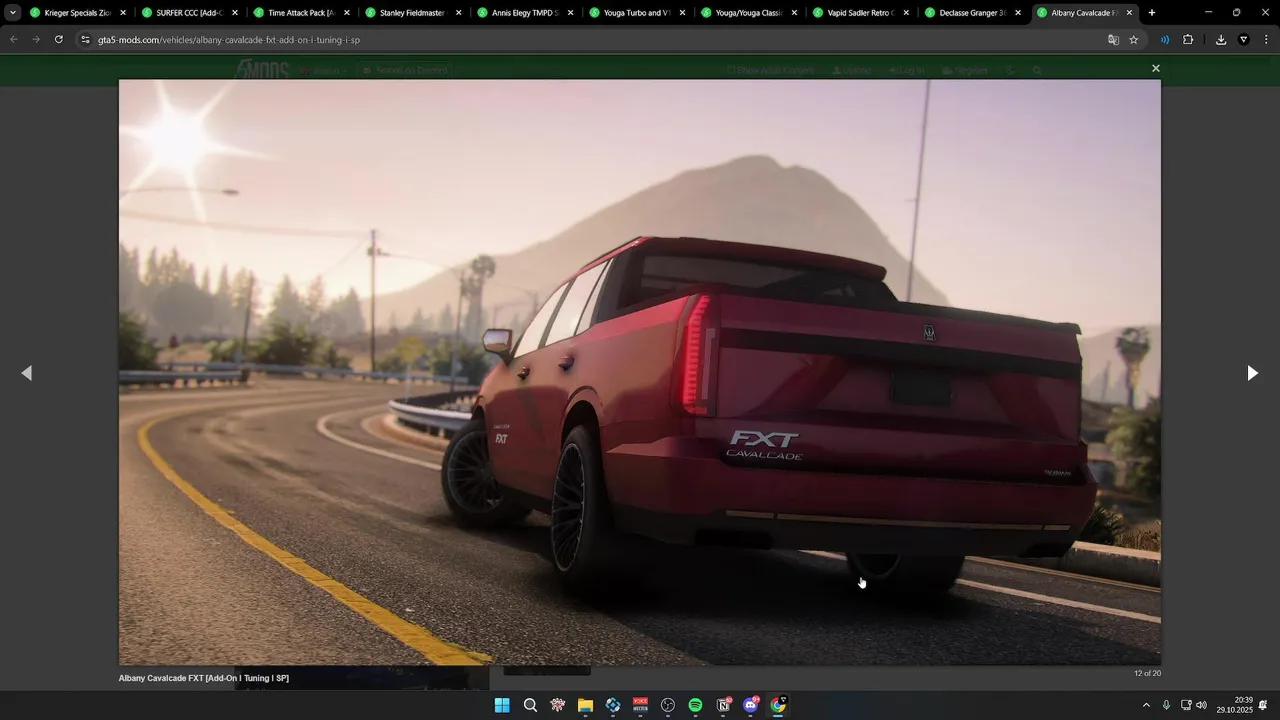The height and width of the screenshot is (720, 1280).
Task: Reload the current page
Action: click(x=58, y=40)
